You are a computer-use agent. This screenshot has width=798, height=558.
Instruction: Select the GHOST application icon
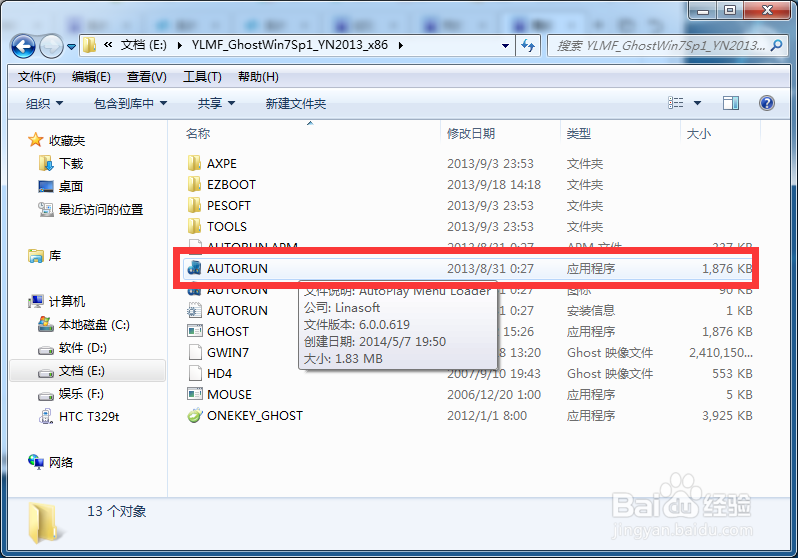pos(194,331)
